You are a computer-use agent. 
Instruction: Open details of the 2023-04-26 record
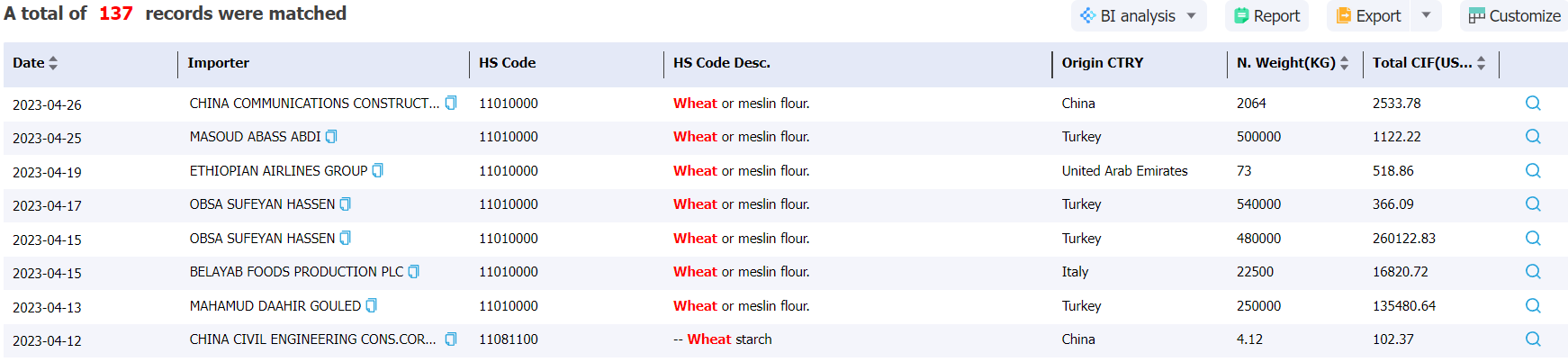1533,104
